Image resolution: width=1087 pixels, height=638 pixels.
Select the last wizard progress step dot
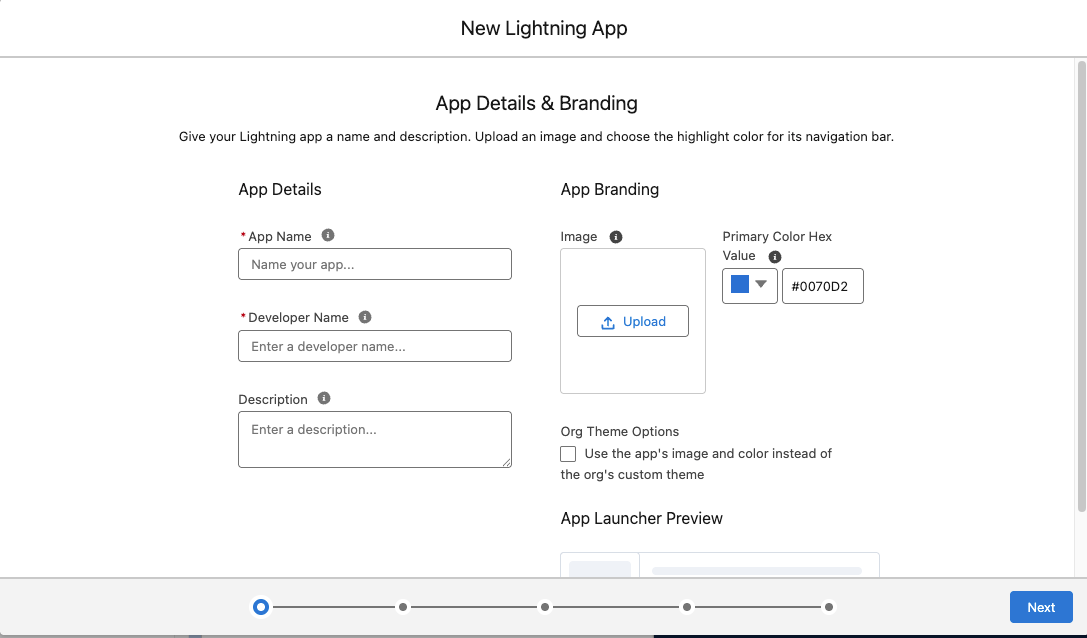coord(828,606)
